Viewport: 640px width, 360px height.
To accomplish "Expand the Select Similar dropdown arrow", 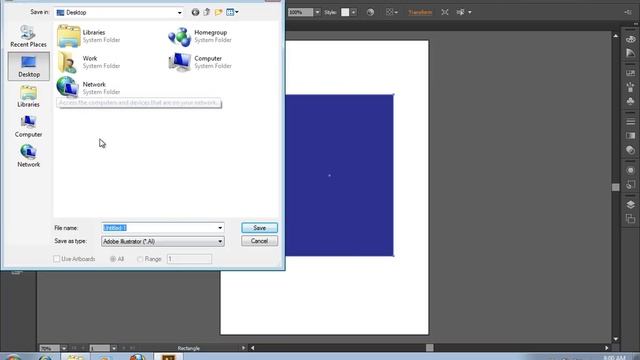I will [470, 12].
